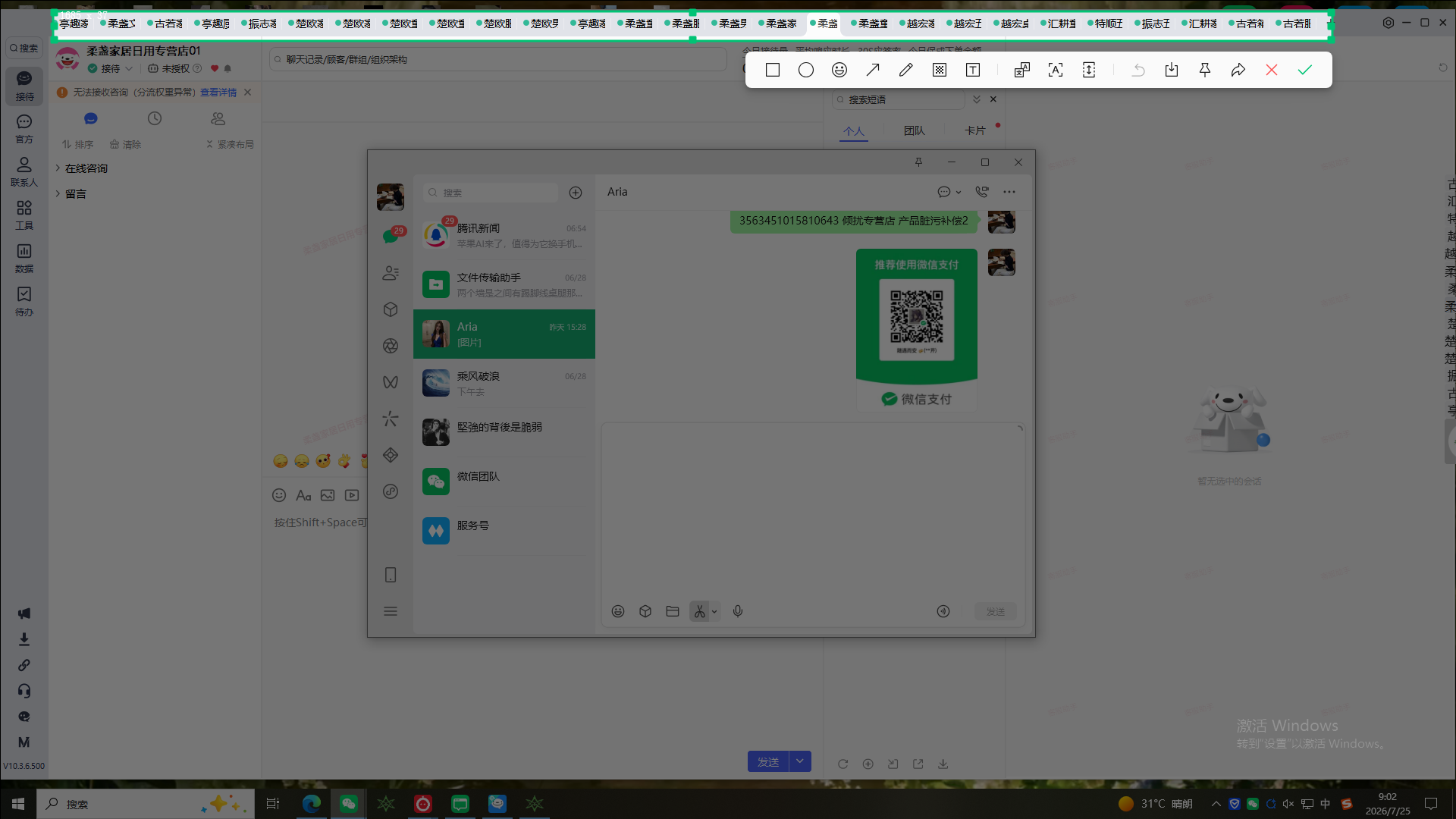This screenshot has height=819, width=1456.
Task: Toggle the pin-on-top icon of WeChat window
Action: (918, 162)
